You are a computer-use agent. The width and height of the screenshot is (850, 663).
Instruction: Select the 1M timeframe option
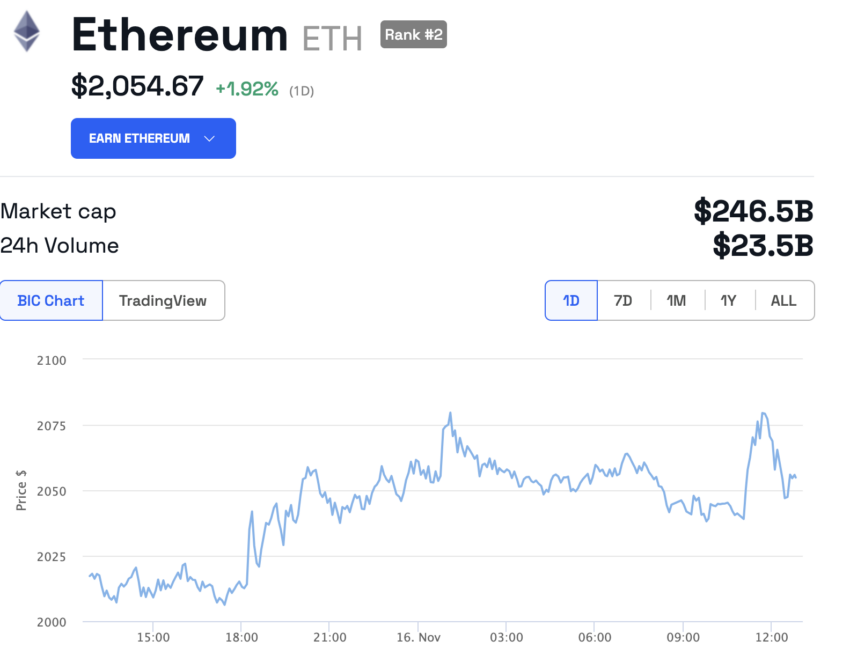tap(676, 300)
